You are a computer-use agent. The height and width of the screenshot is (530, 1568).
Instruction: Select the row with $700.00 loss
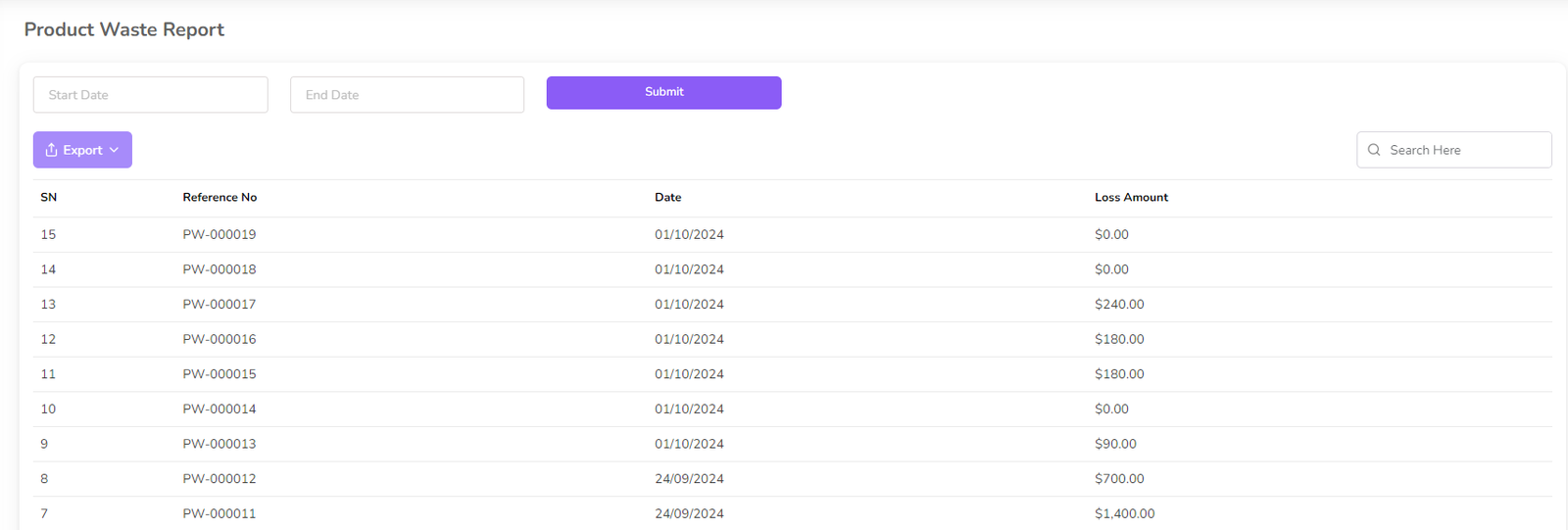coord(1119,479)
